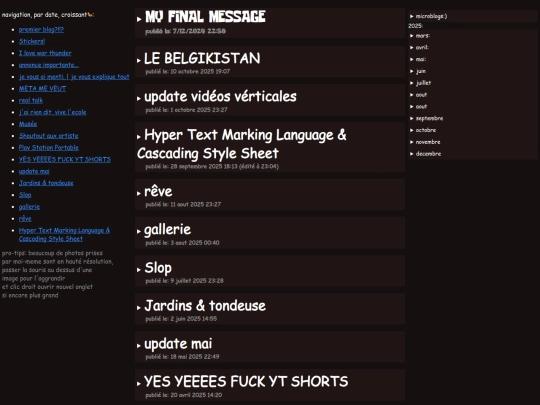Click the date text '28 septembre 2025 18:13'
Viewport: 540px width, 405px height.
coord(204,167)
